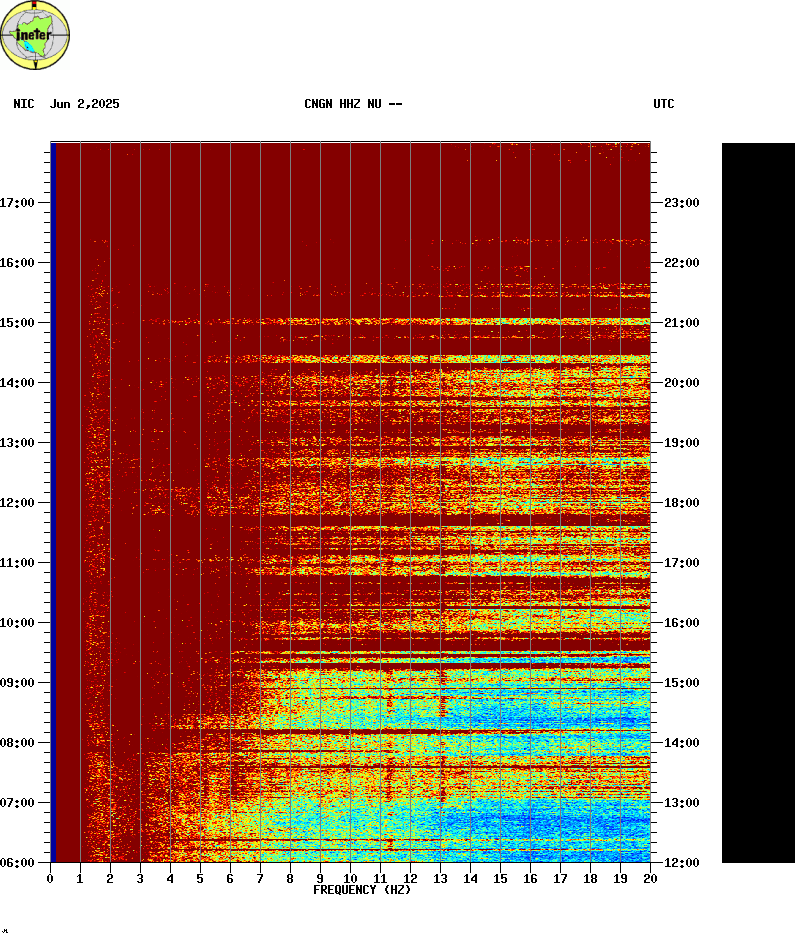Select the 'NIC' network label
802x942 pixels.
pos(23,104)
